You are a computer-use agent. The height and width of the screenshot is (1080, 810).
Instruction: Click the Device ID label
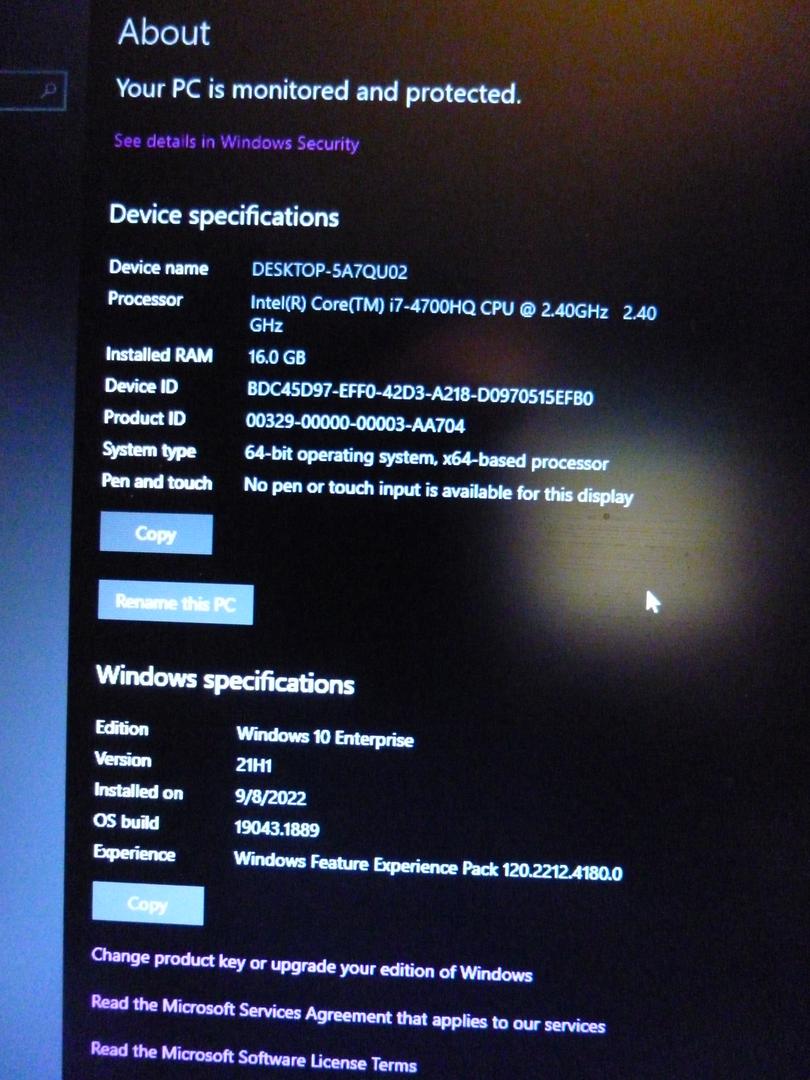[141, 386]
